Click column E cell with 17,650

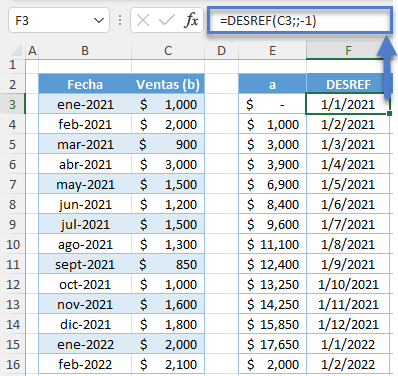272,344
